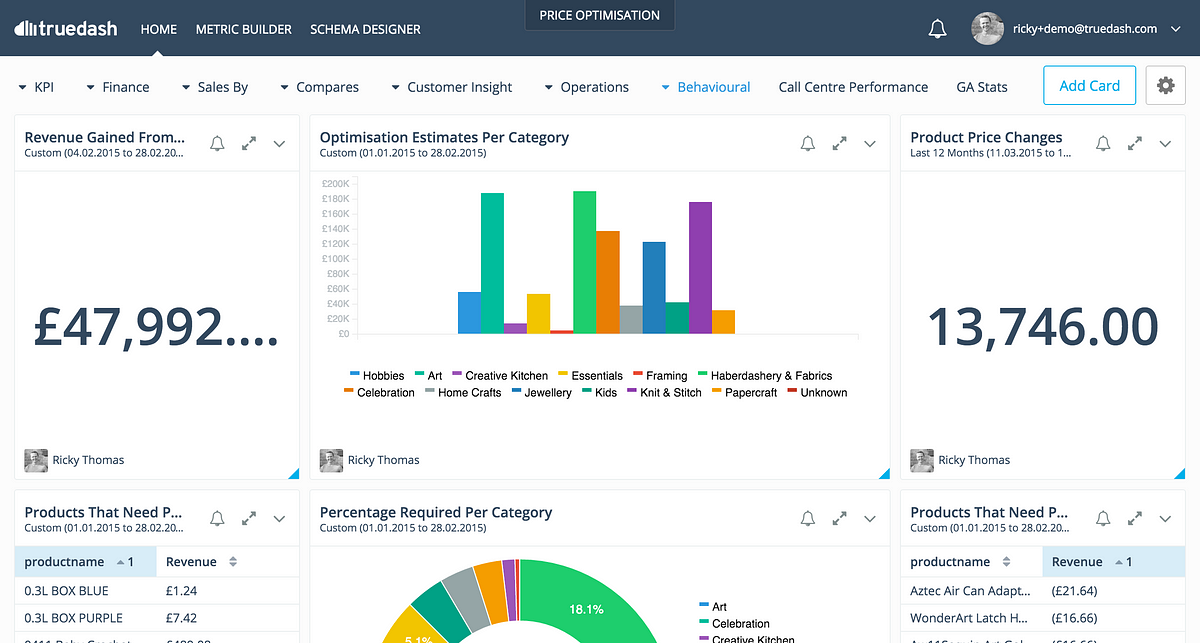The image size is (1200, 643).
Task: Select the Aztec Air Can Adapt row
Action: click(x=1043, y=591)
